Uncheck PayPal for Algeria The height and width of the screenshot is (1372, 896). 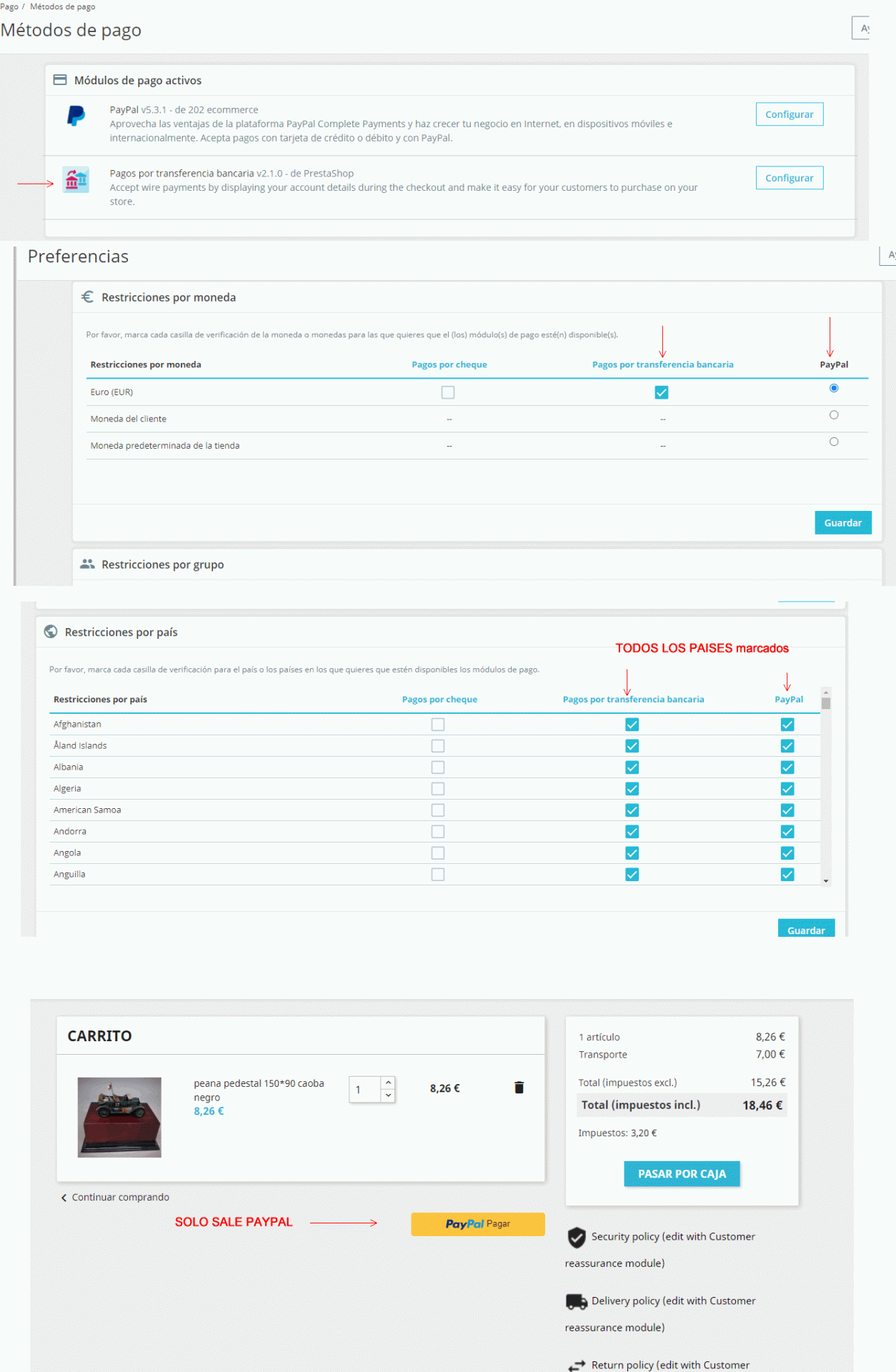tap(787, 789)
